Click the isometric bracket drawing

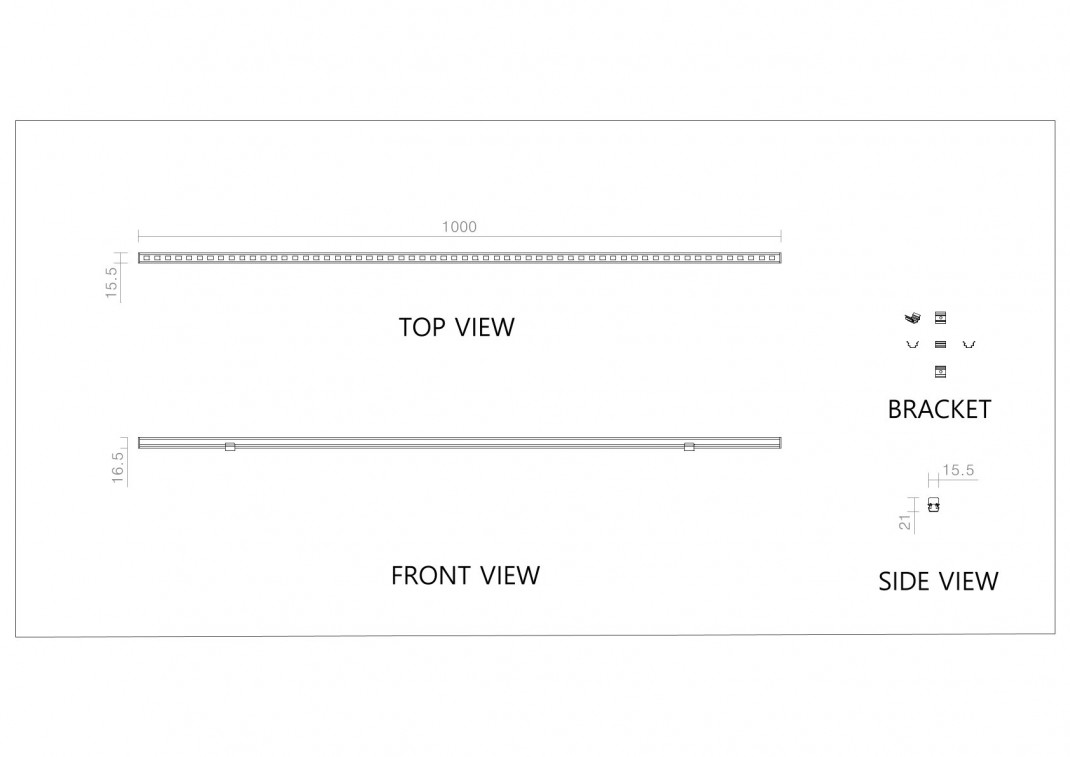912,317
